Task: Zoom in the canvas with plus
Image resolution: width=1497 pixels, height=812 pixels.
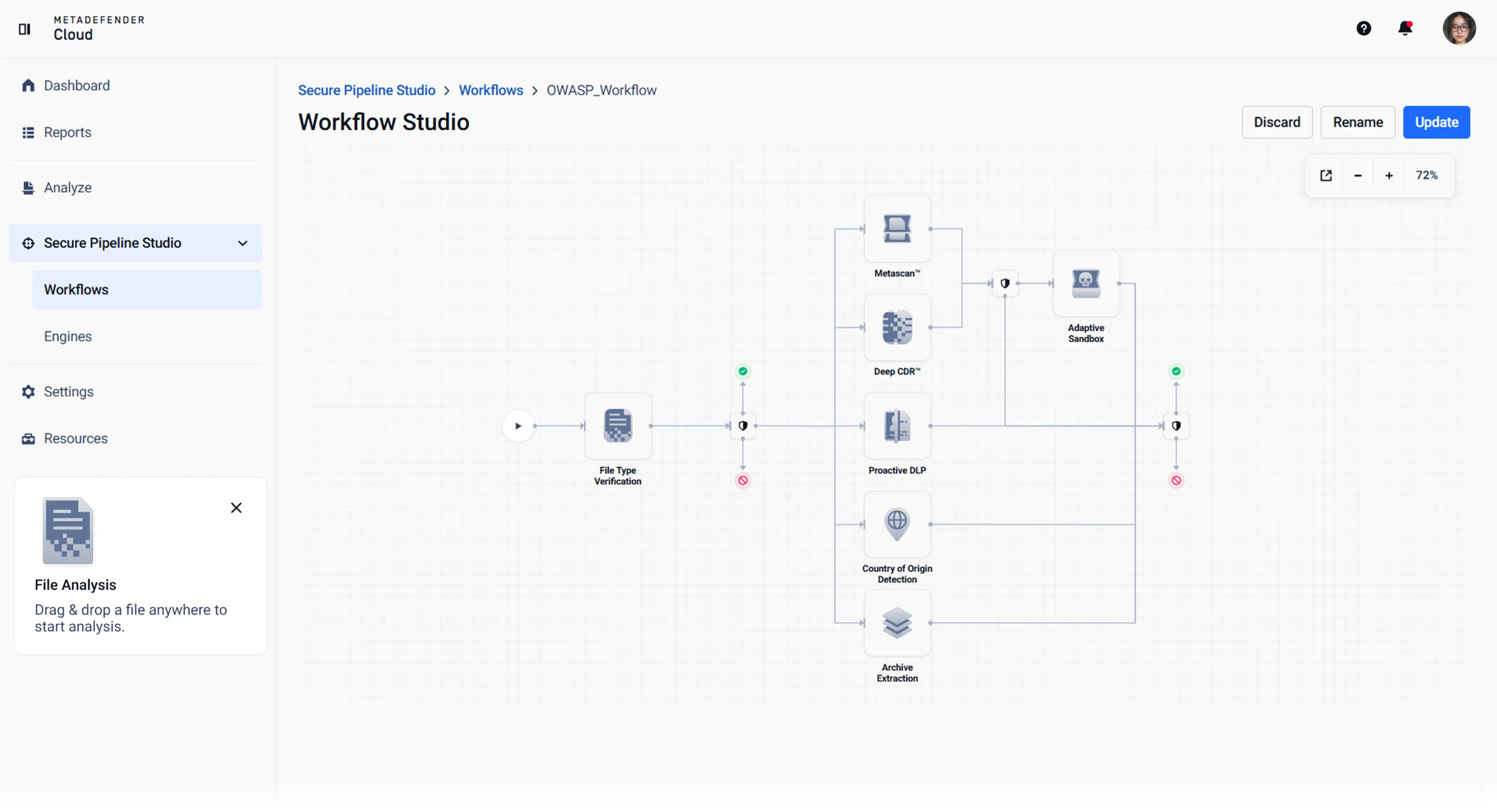Action: pyautogui.click(x=1388, y=175)
